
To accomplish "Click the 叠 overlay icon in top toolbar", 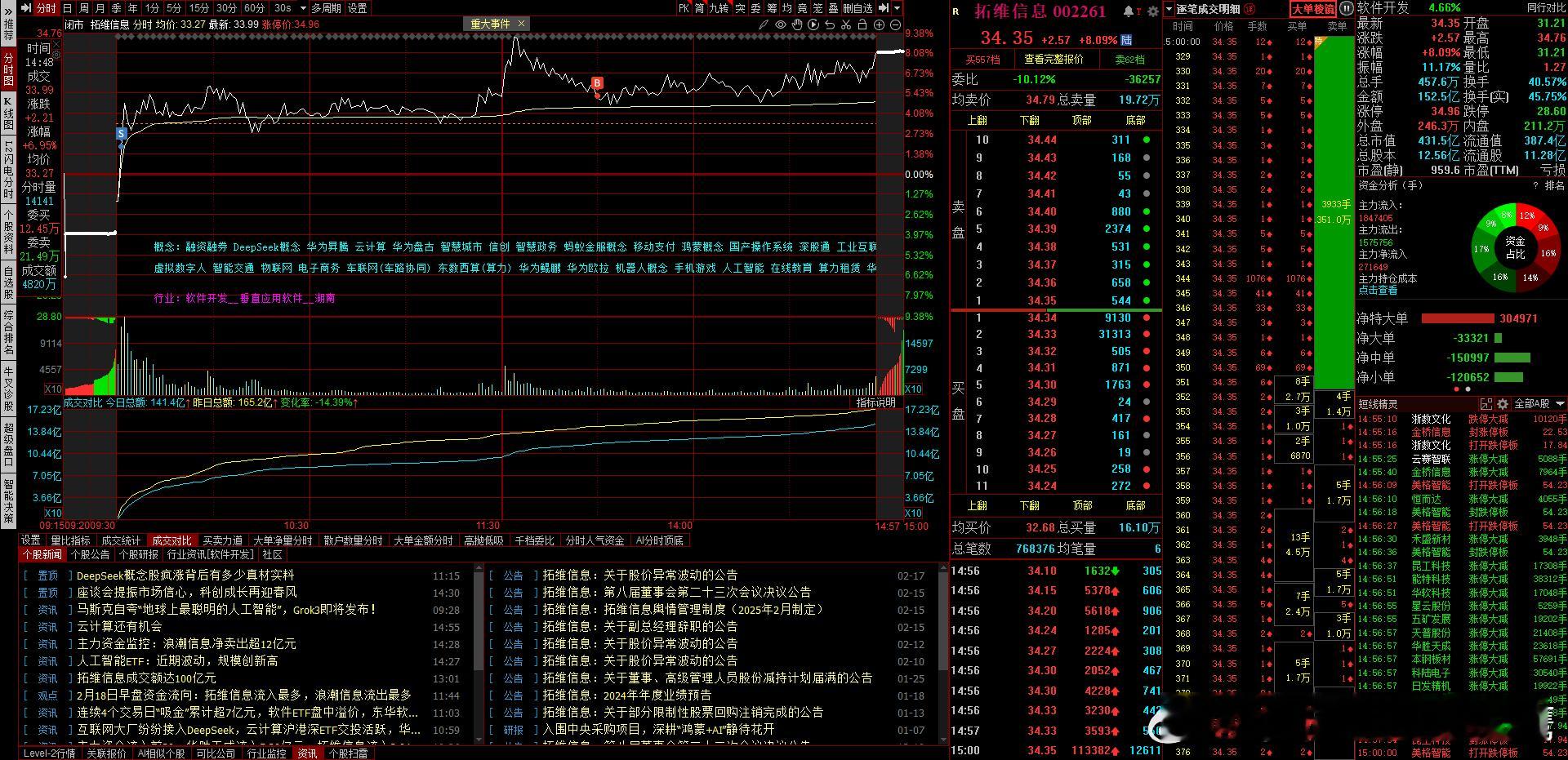I will click(833, 8).
